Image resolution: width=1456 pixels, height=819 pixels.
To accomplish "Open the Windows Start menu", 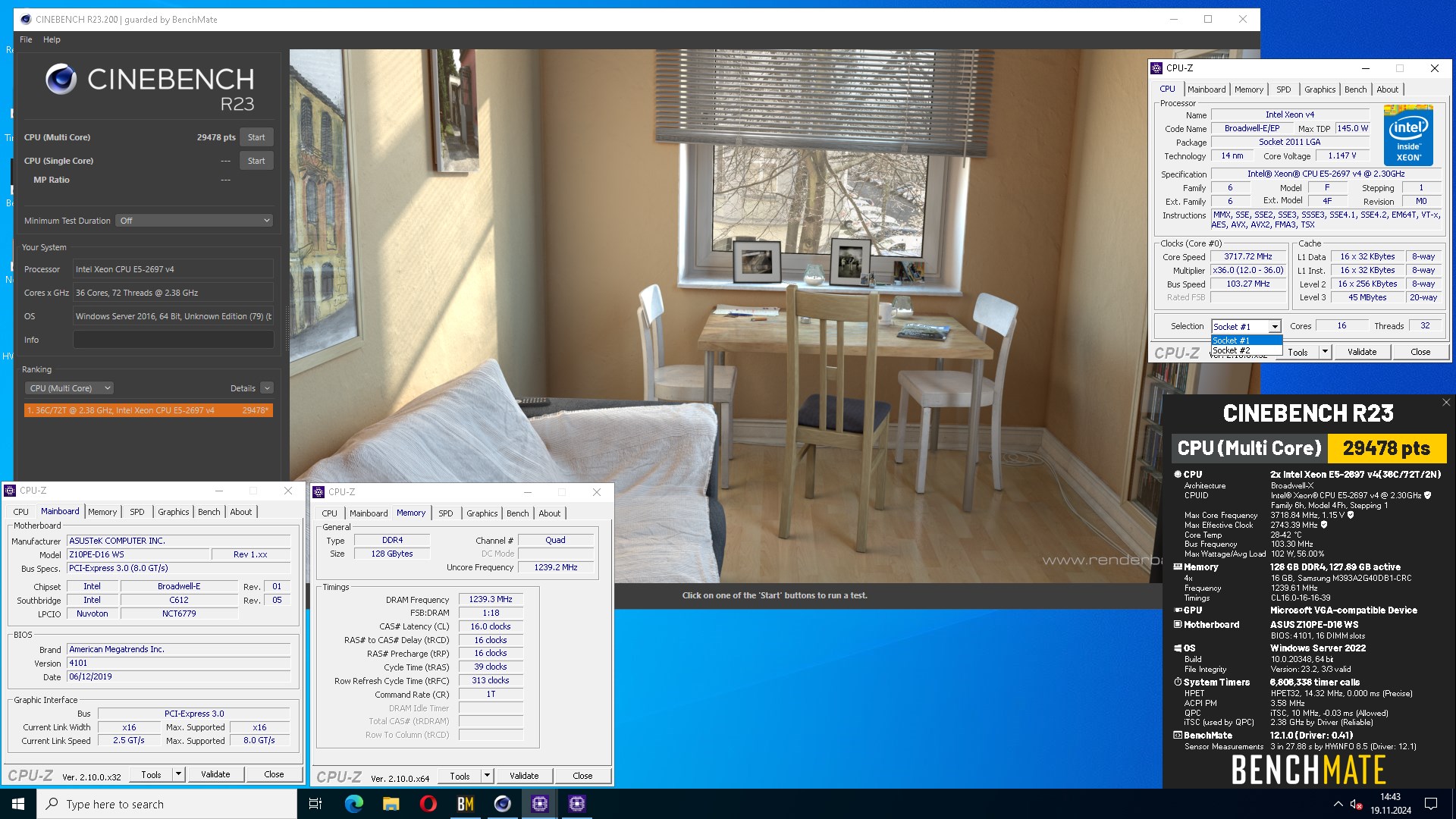I will tap(18, 804).
